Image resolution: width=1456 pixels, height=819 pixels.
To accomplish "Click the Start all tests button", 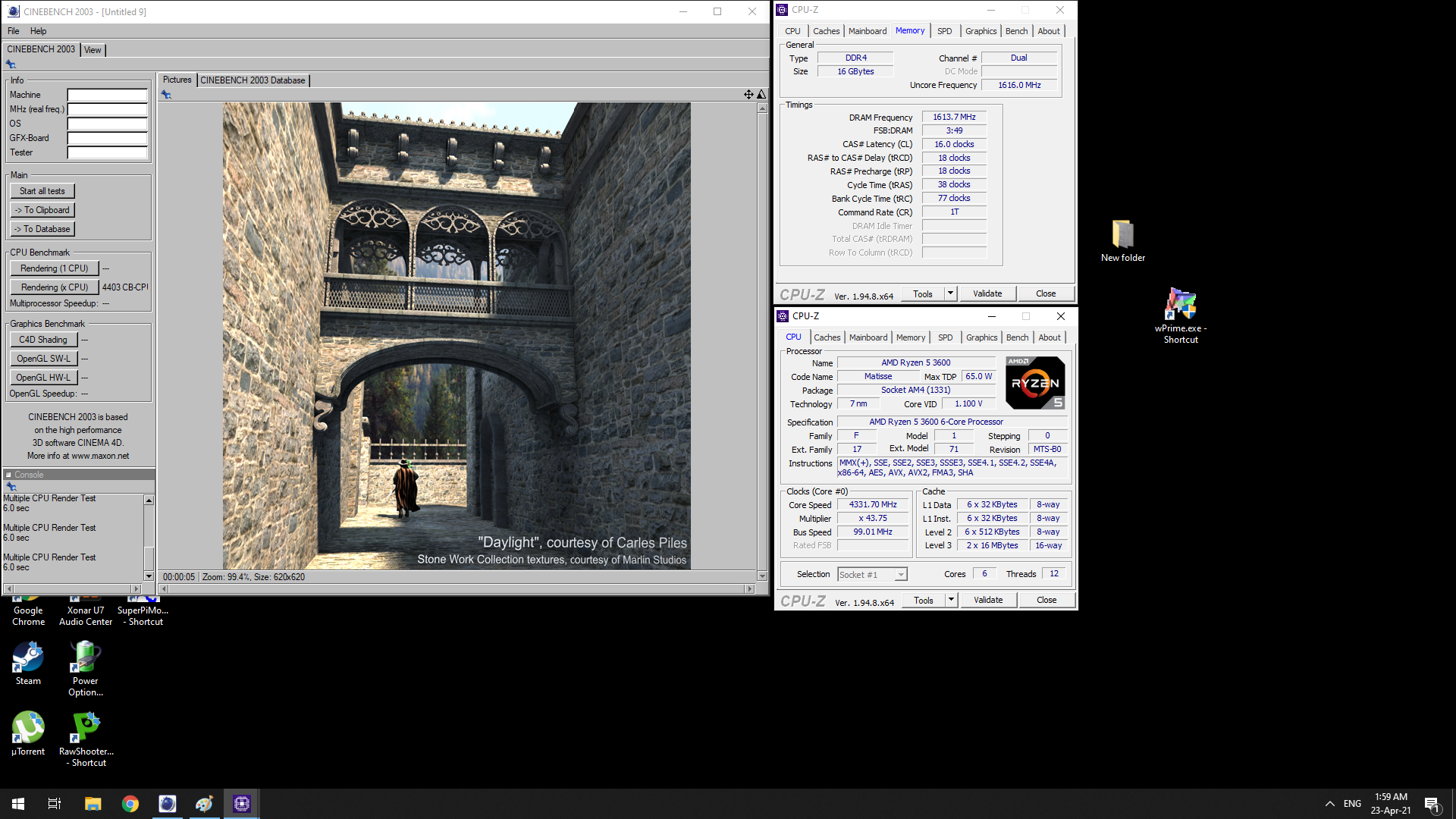I will (x=42, y=191).
